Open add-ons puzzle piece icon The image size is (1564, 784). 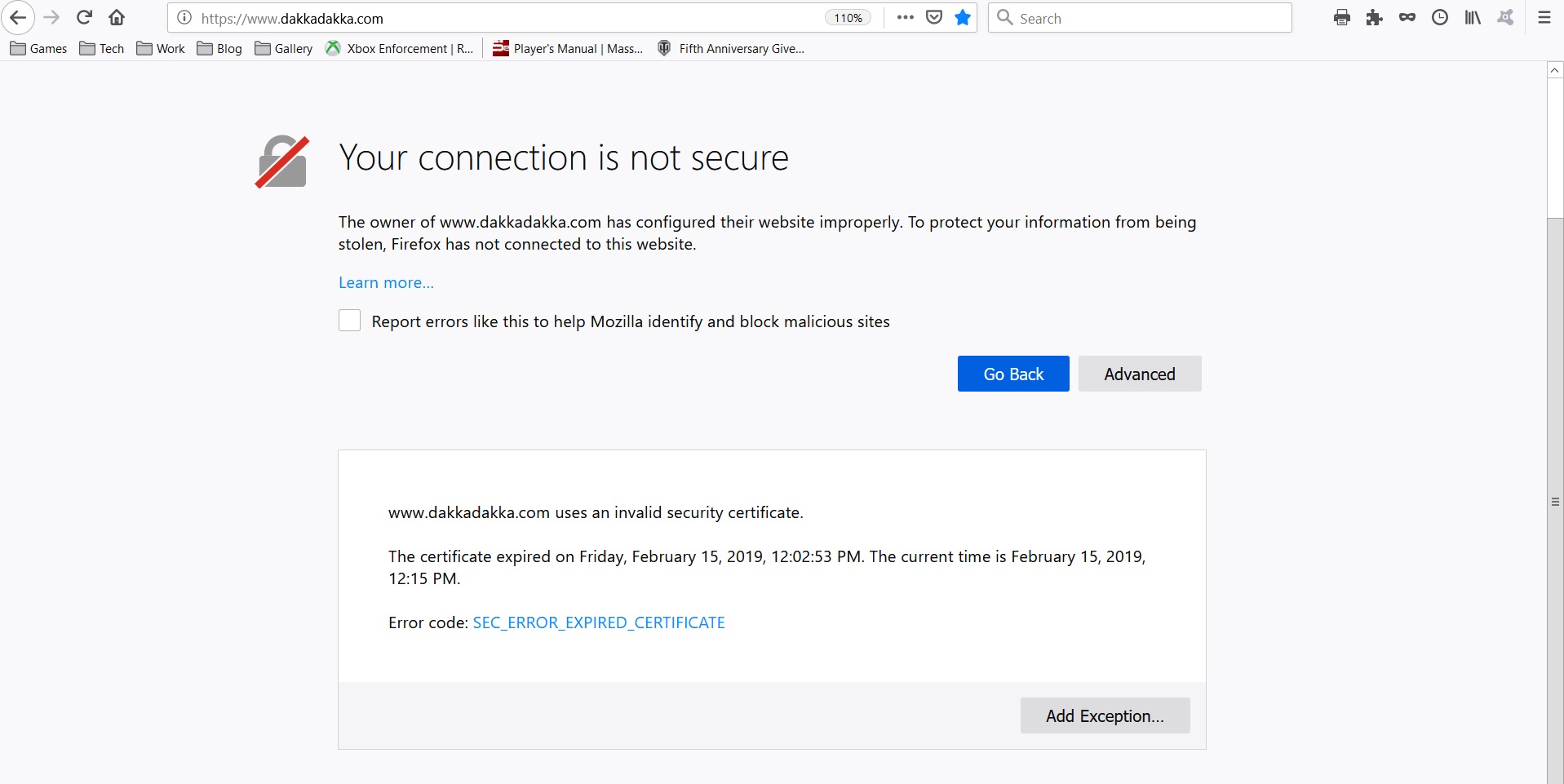(1374, 18)
